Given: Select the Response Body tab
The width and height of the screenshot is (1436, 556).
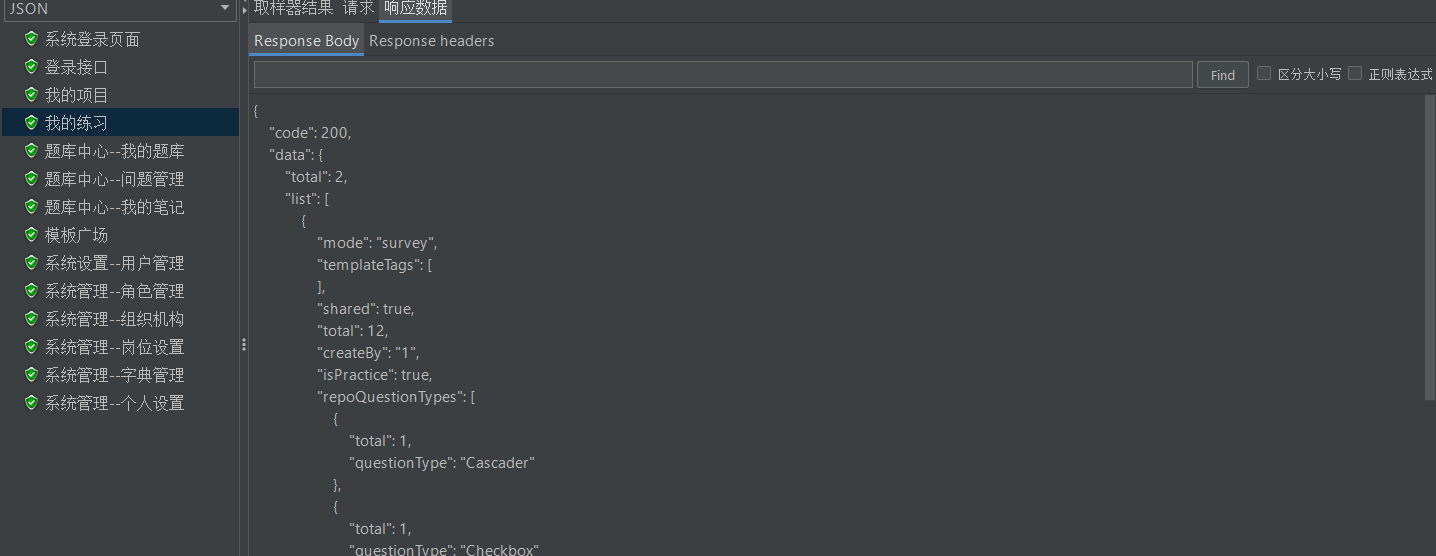Looking at the screenshot, I should (306, 41).
